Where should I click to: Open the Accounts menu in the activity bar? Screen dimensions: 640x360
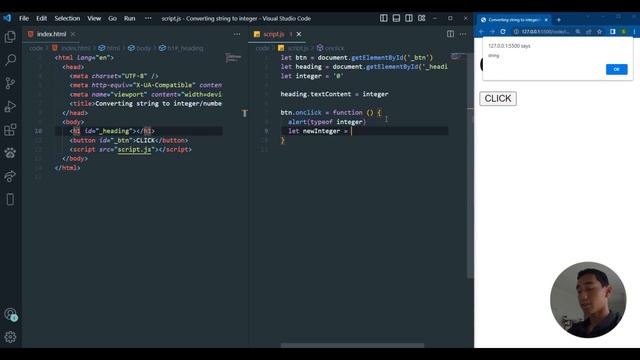(x=10, y=314)
